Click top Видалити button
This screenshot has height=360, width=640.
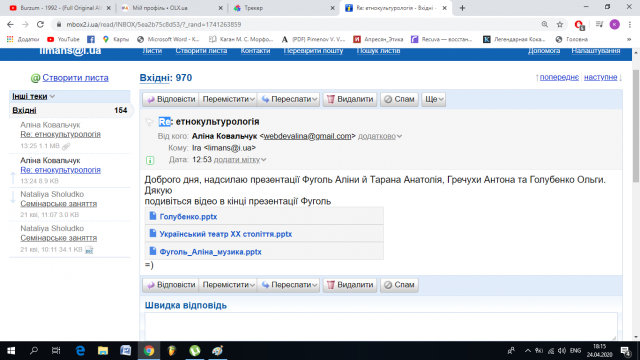tap(350, 99)
